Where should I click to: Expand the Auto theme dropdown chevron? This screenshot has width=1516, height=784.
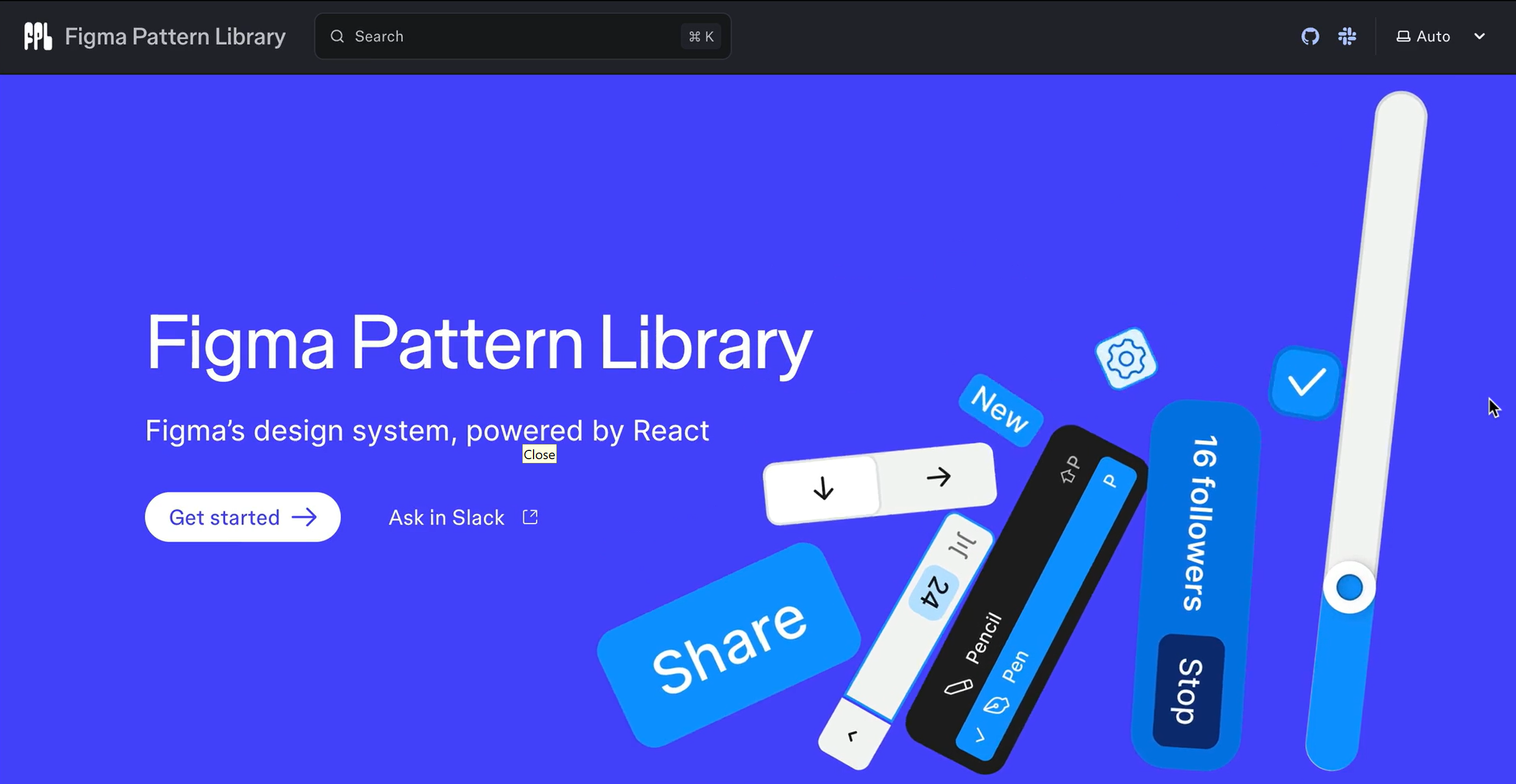click(1479, 37)
